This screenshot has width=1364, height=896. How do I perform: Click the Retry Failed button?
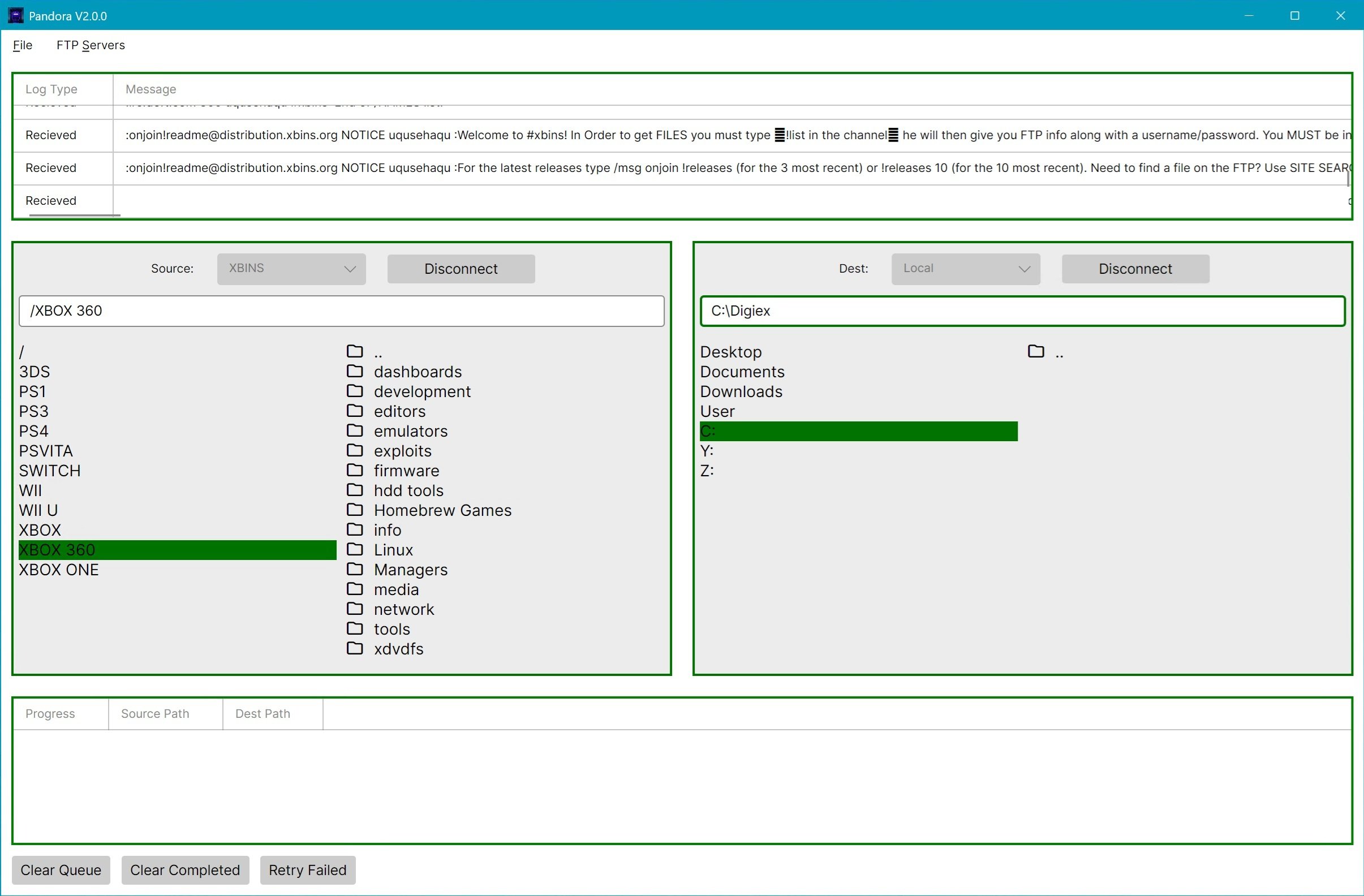coord(308,869)
